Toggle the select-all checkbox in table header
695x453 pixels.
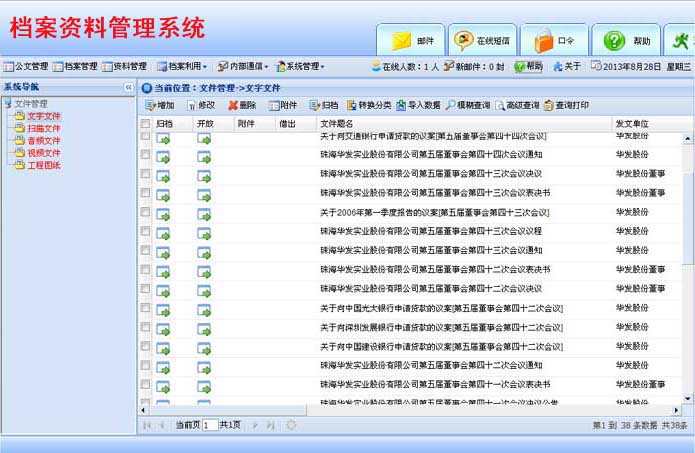(x=145, y=123)
